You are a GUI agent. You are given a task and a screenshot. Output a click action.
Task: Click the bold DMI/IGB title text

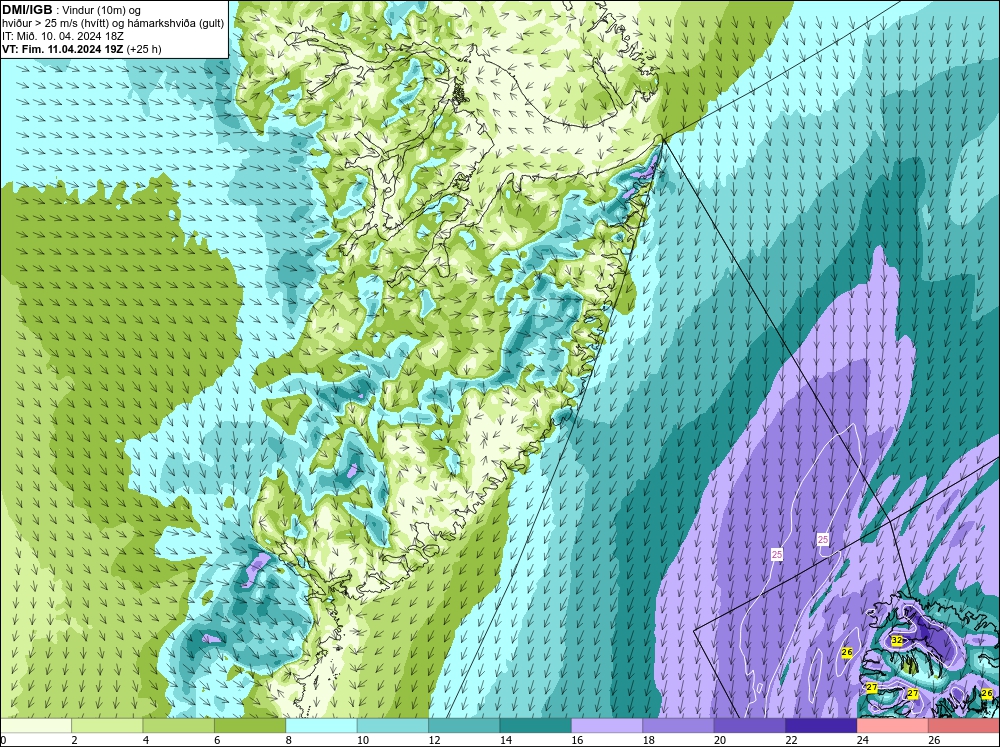click(27, 10)
